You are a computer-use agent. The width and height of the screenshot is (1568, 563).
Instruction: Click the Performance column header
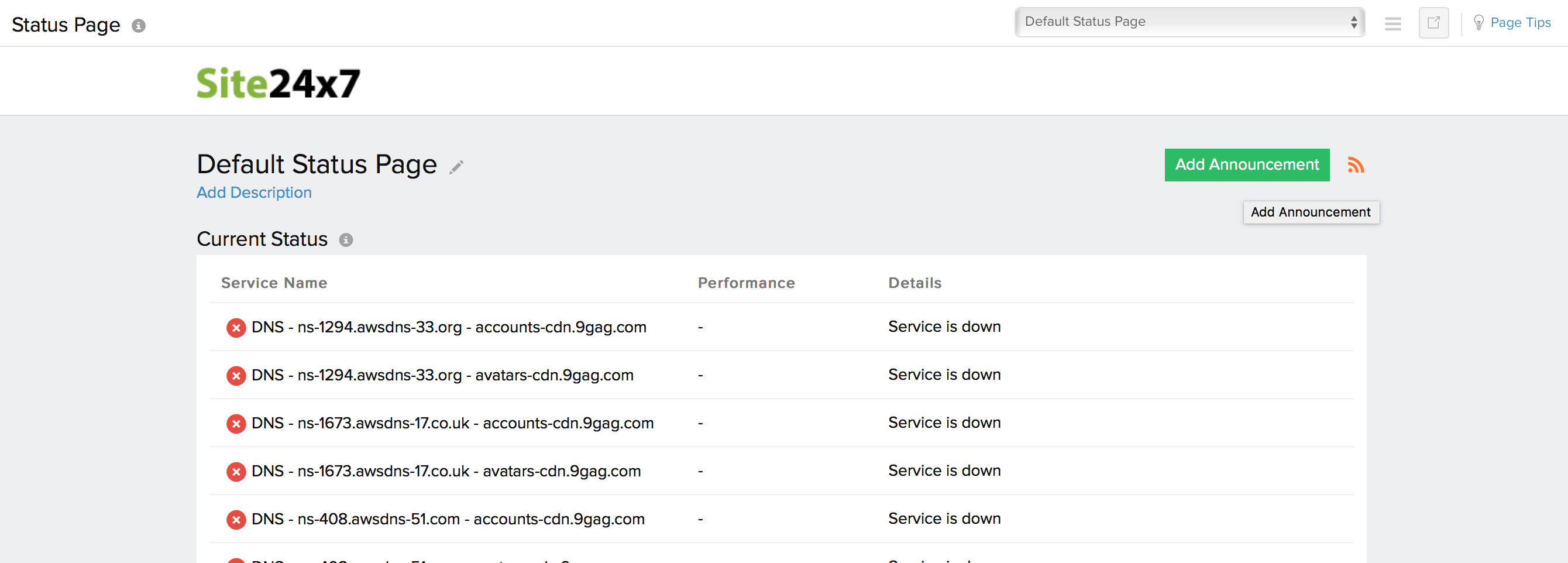coord(745,283)
